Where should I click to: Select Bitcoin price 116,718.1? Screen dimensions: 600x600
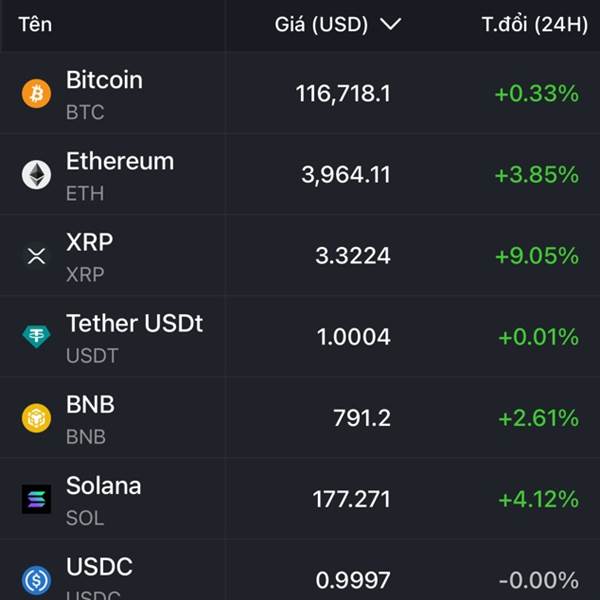(x=343, y=94)
